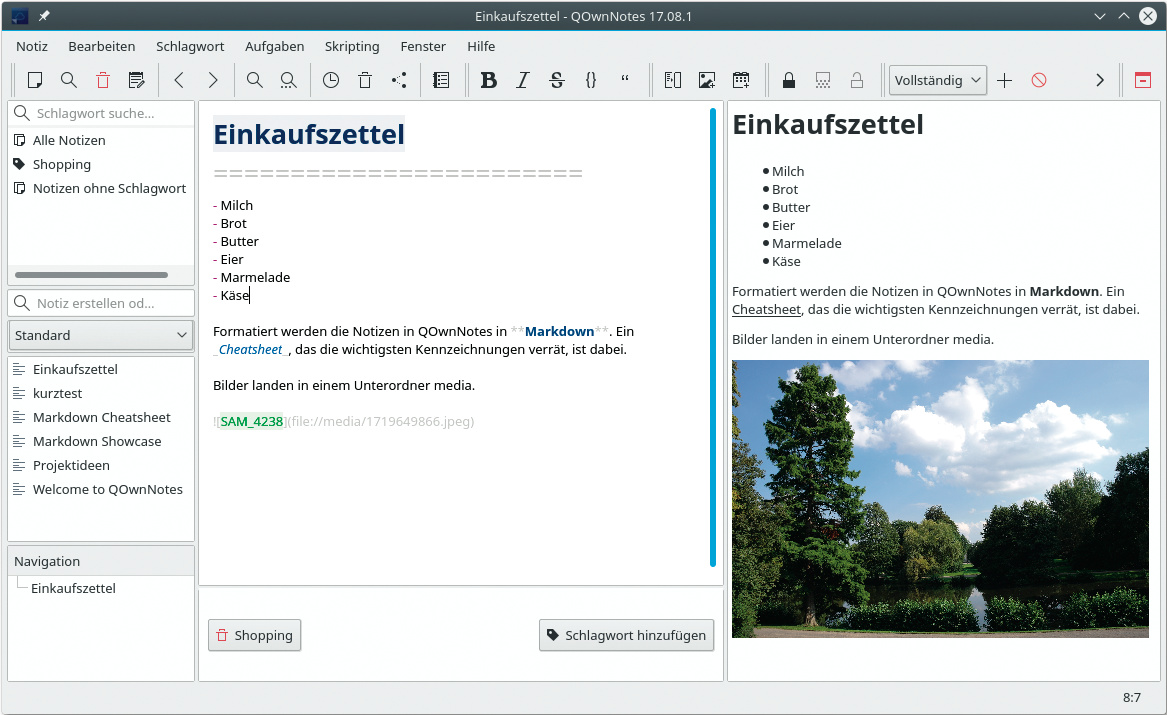Toggle bold formatting
The height and width of the screenshot is (715, 1167).
488,80
